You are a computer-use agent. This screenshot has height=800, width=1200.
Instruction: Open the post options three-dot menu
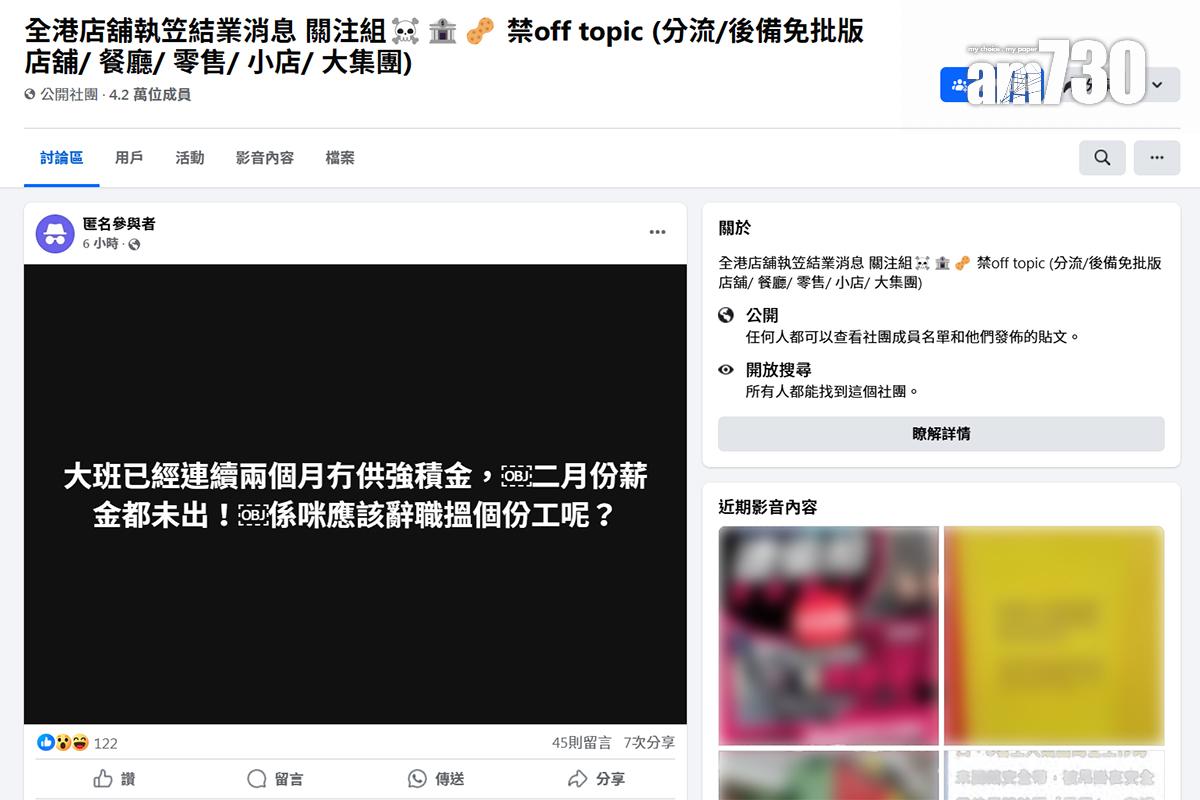[657, 232]
